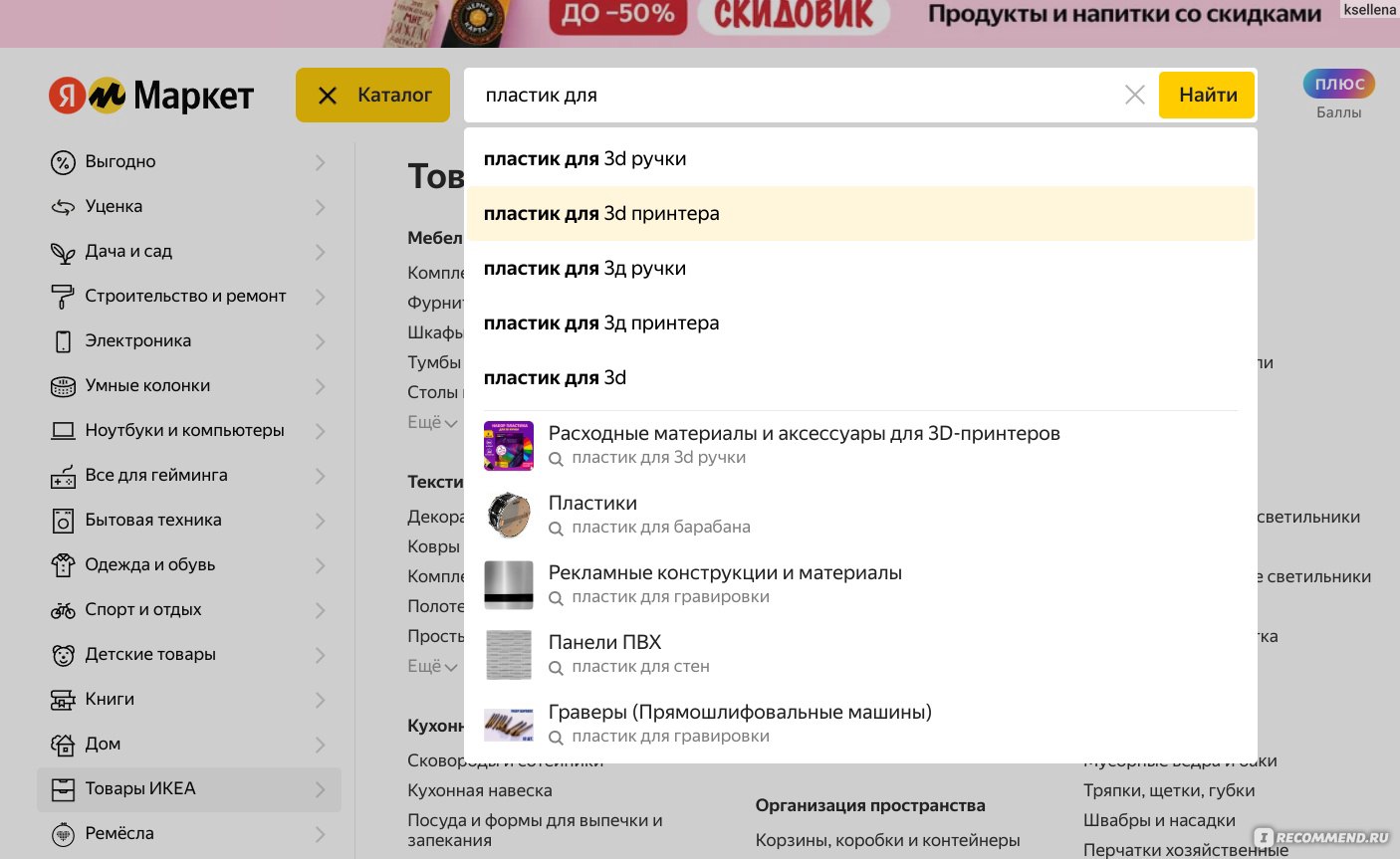
Task: Open Расходные материалы для 3D-принтеров category suggestion
Action: (860, 445)
